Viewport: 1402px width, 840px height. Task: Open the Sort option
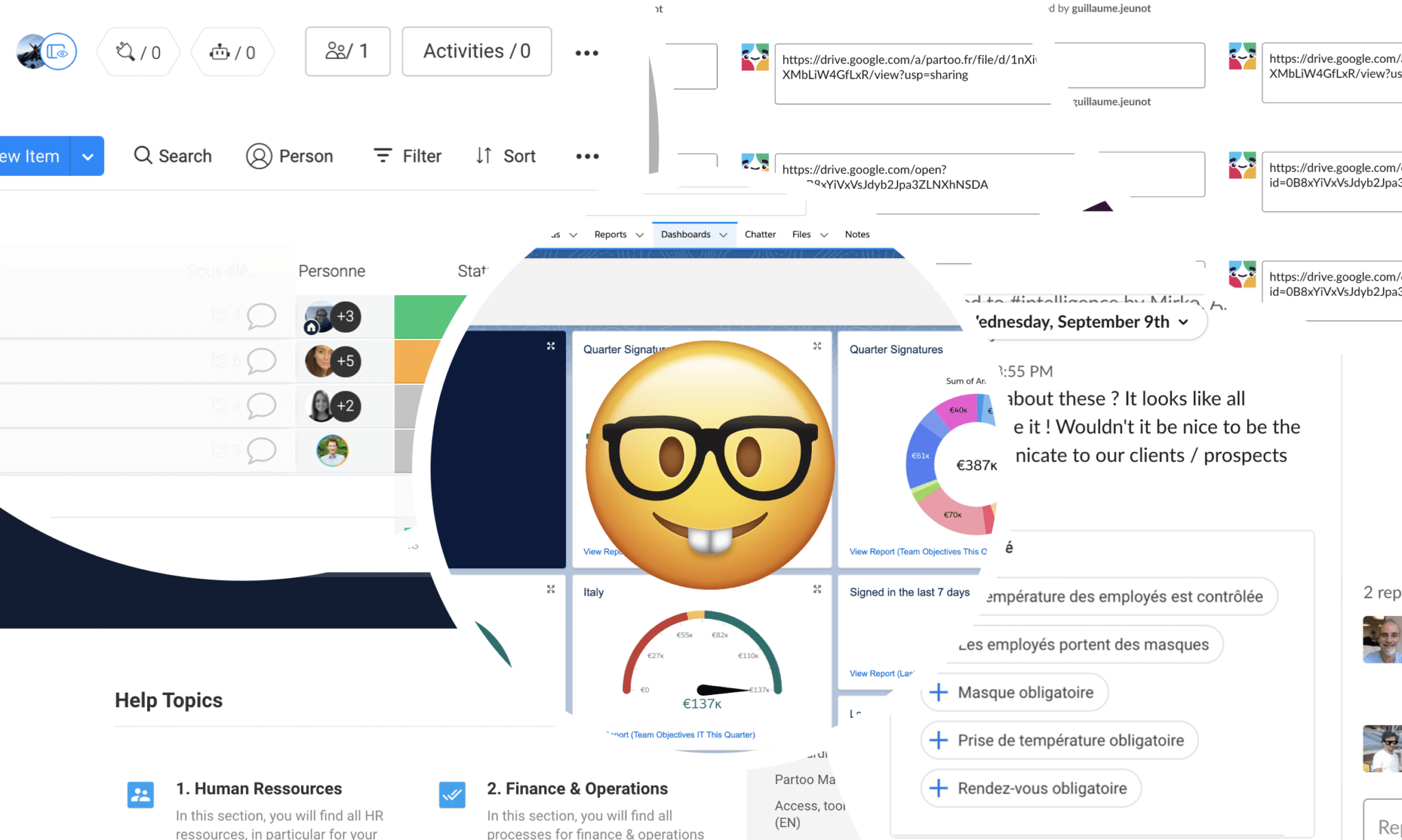[506, 156]
